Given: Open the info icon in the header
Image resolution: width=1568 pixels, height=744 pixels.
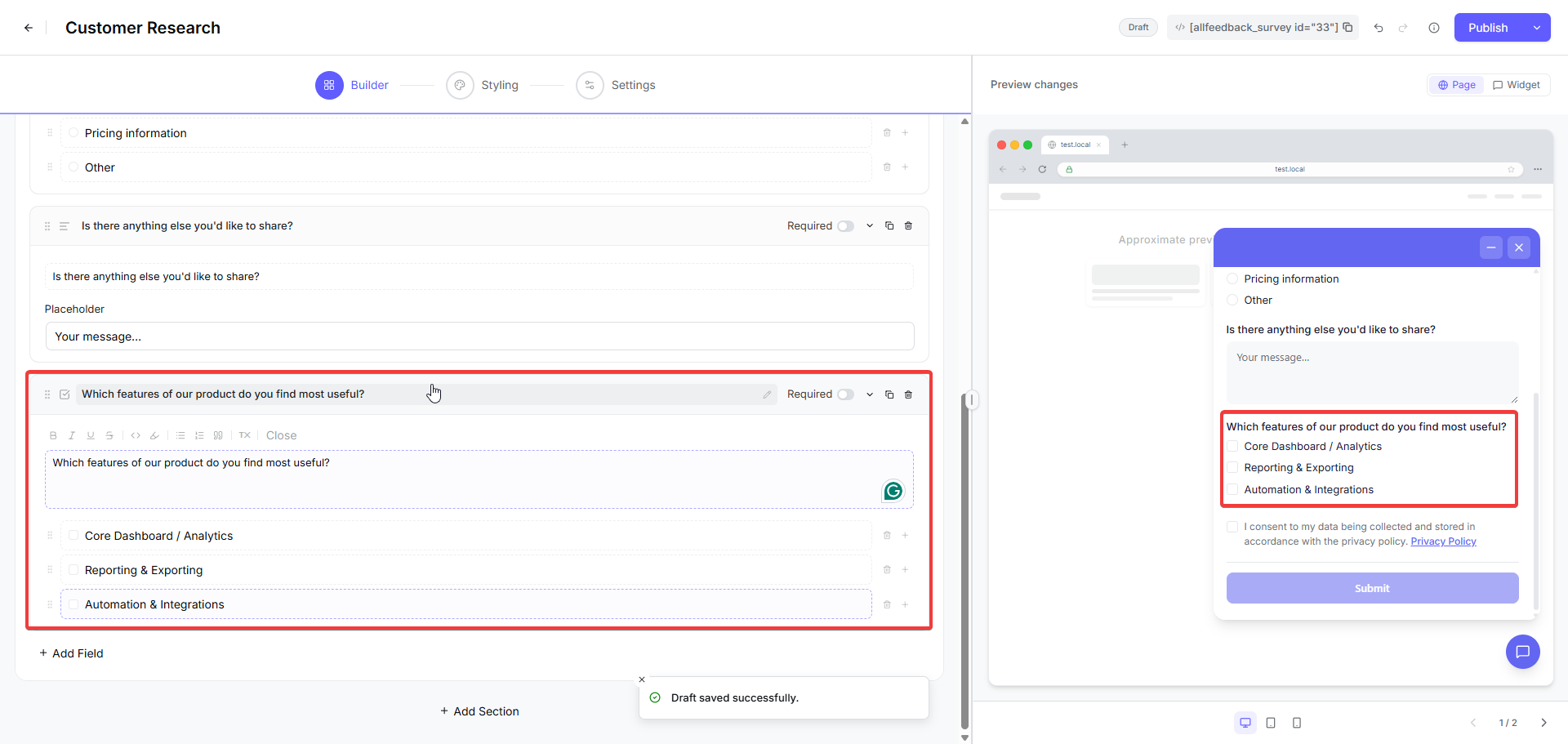Looking at the screenshot, I should (x=1434, y=28).
